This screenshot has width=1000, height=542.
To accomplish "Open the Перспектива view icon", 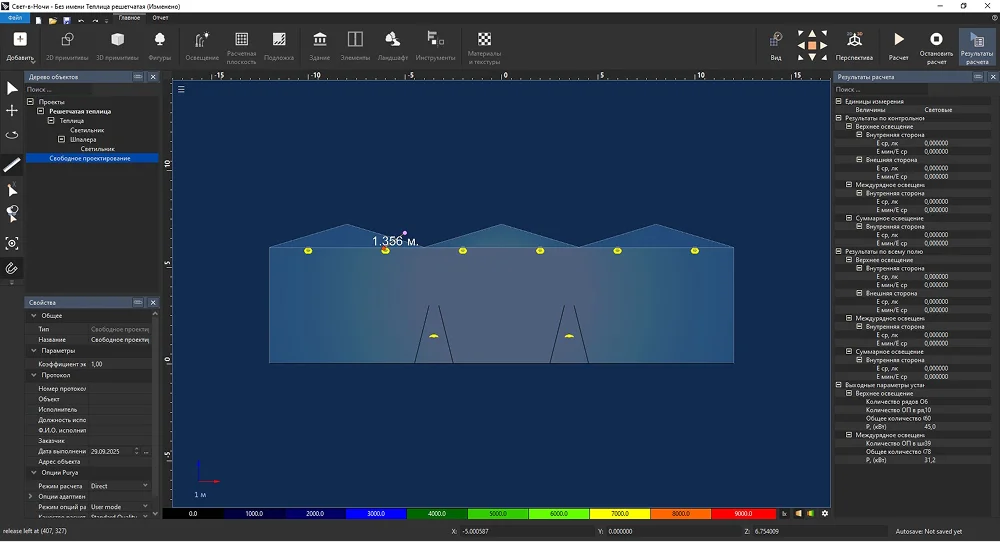I will [x=854, y=40].
